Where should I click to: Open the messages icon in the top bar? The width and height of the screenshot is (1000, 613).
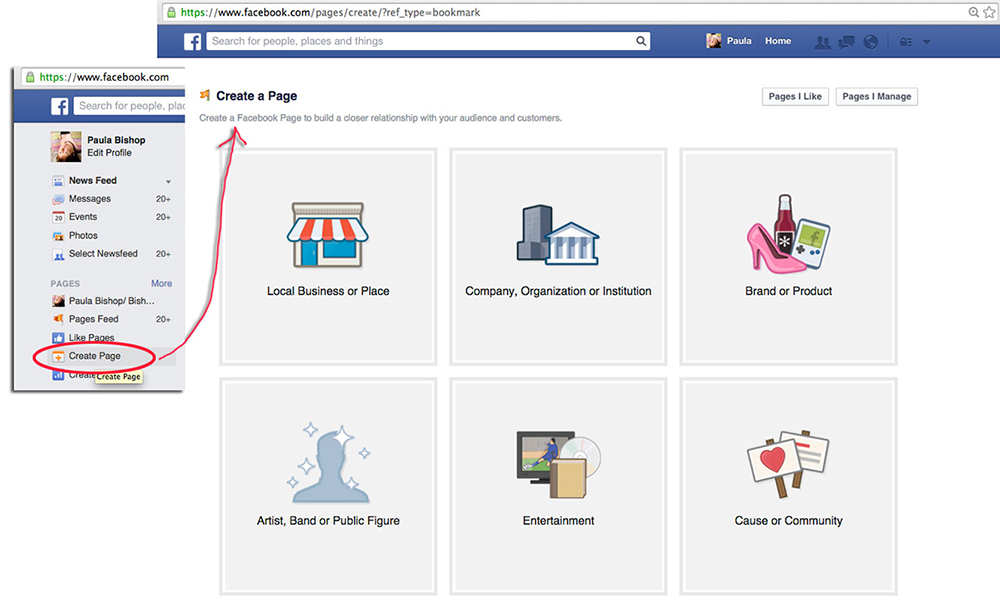point(846,42)
